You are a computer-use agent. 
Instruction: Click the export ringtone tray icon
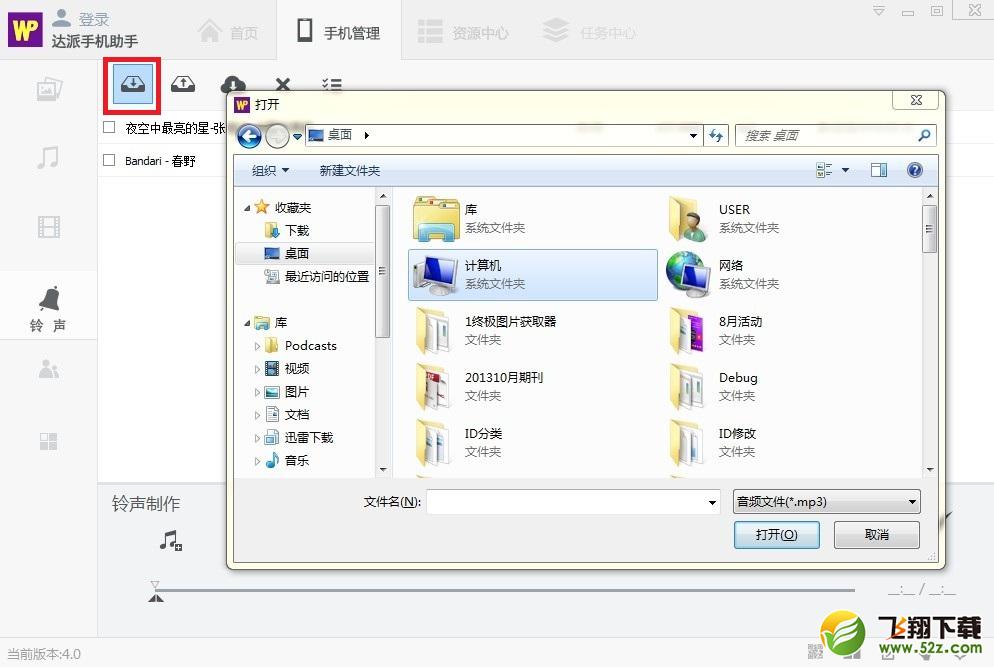(183, 84)
